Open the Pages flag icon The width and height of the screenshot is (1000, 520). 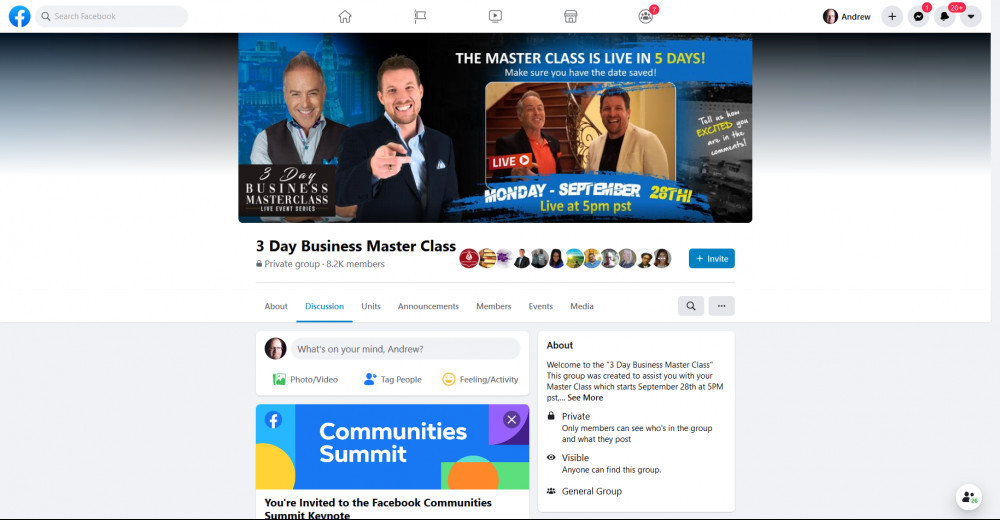tap(420, 17)
